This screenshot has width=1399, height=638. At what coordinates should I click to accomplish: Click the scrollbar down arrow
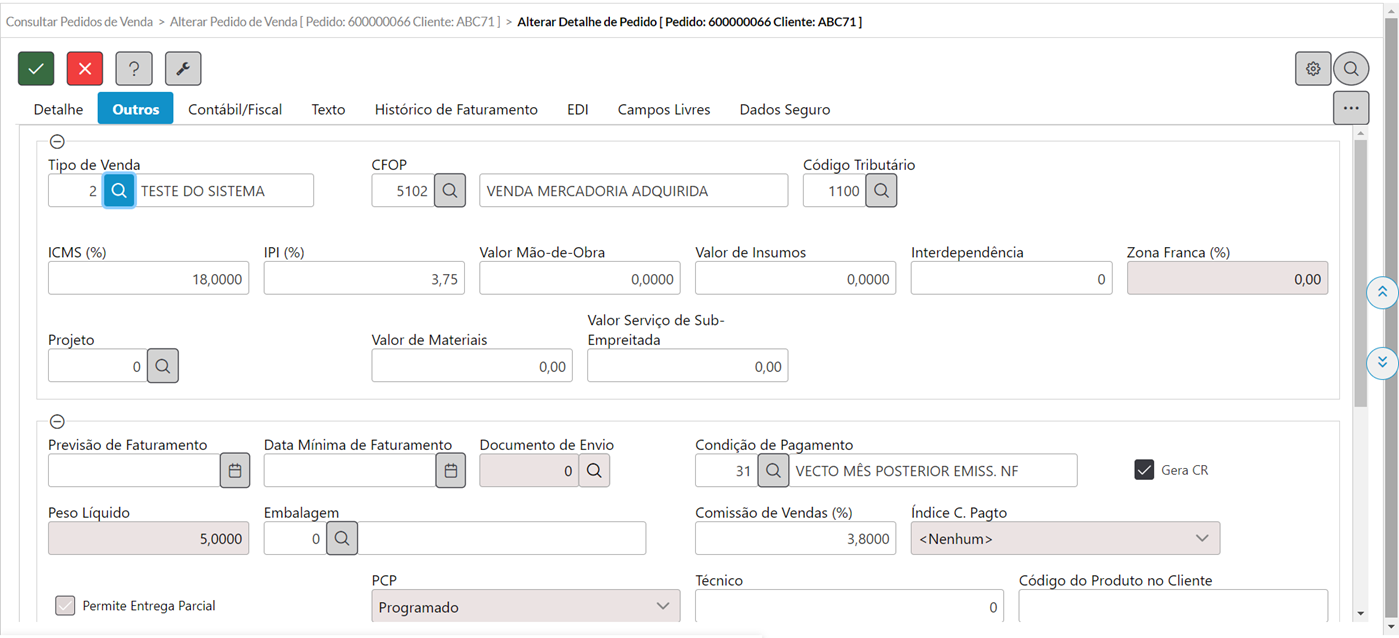coord(1360,613)
